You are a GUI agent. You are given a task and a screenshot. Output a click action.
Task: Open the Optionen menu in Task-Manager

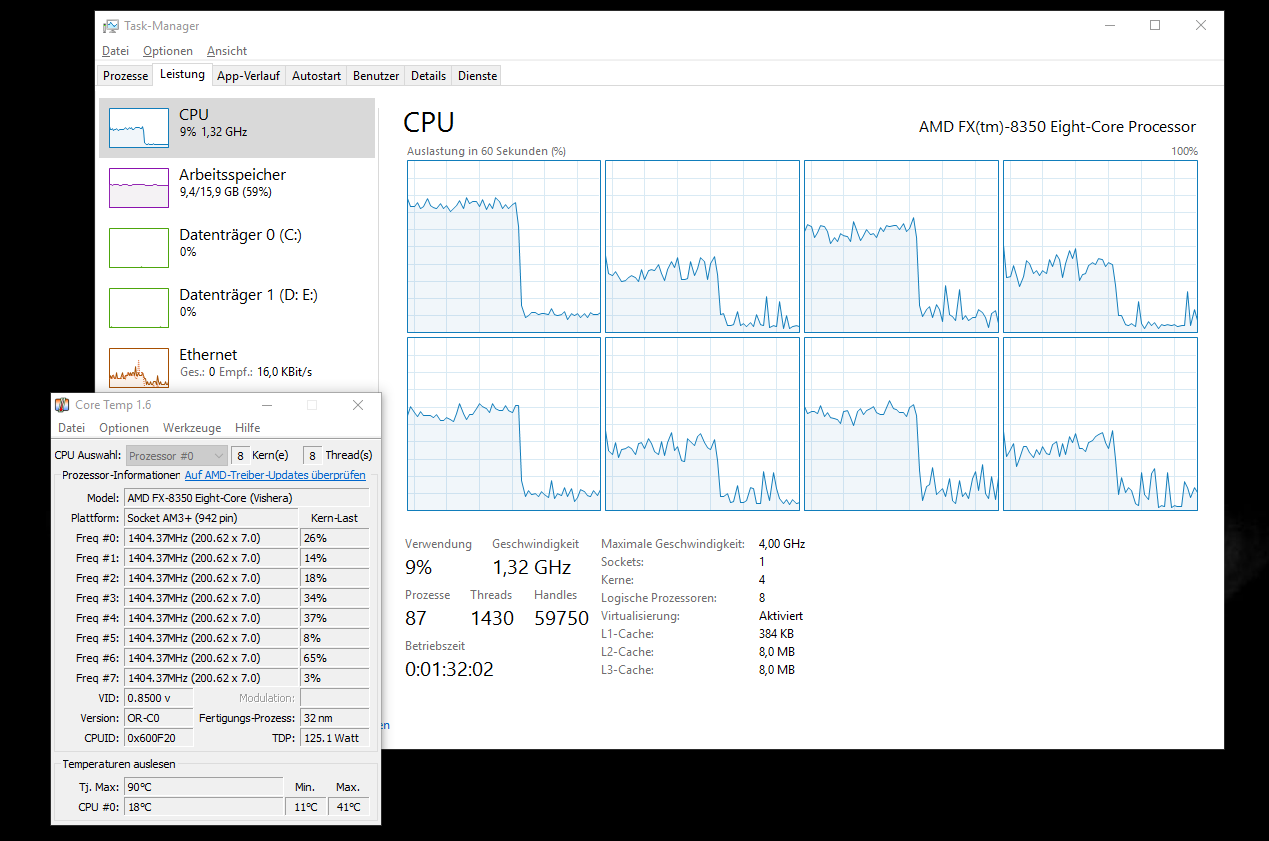[167, 51]
